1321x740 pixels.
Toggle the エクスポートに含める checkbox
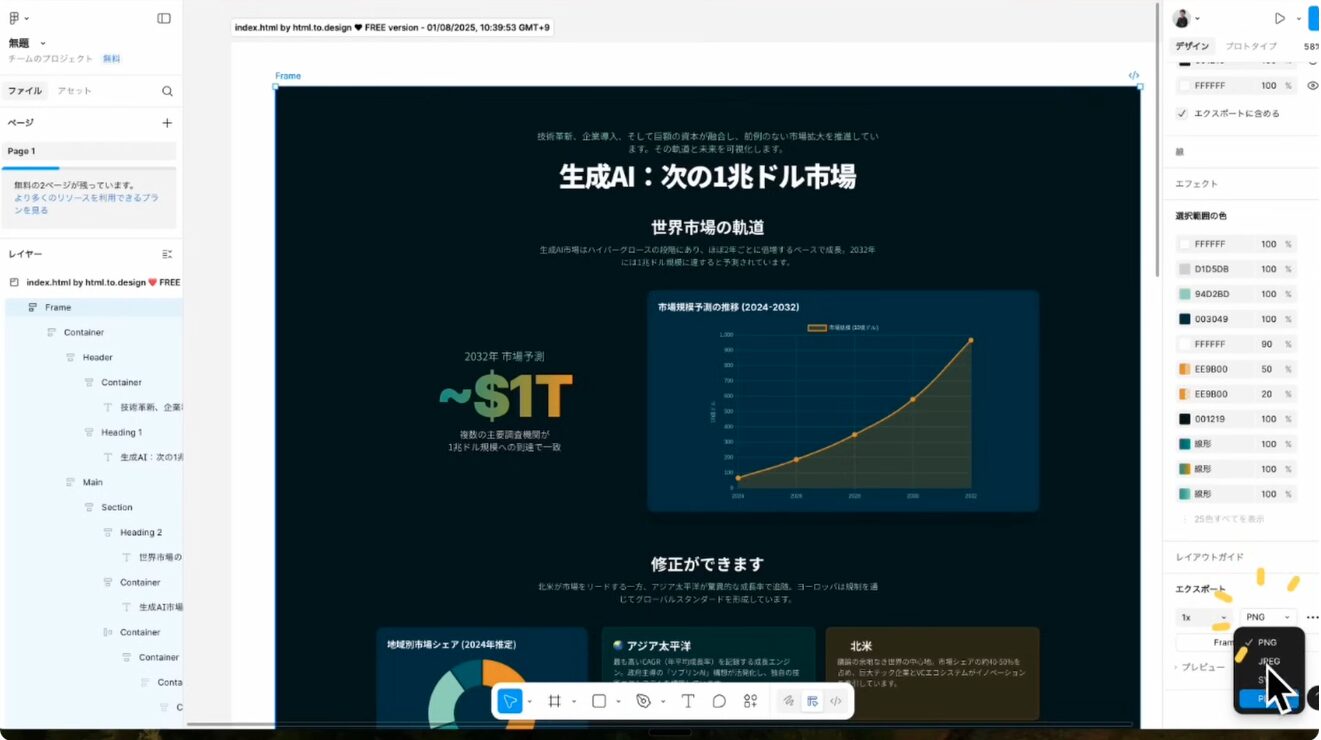coord(1182,114)
